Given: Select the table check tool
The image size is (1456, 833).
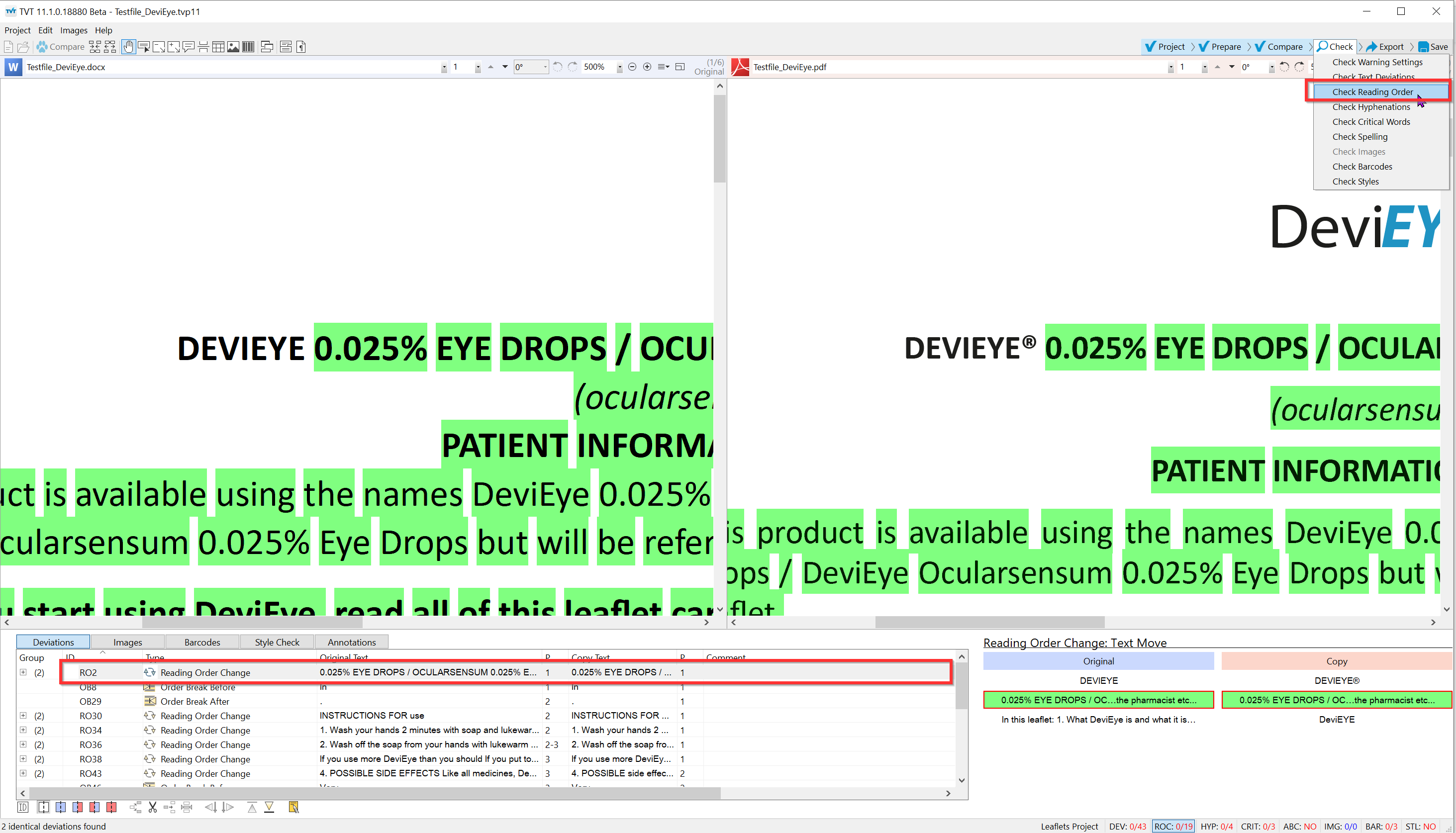Looking at the screenshot, I should 218,47.
